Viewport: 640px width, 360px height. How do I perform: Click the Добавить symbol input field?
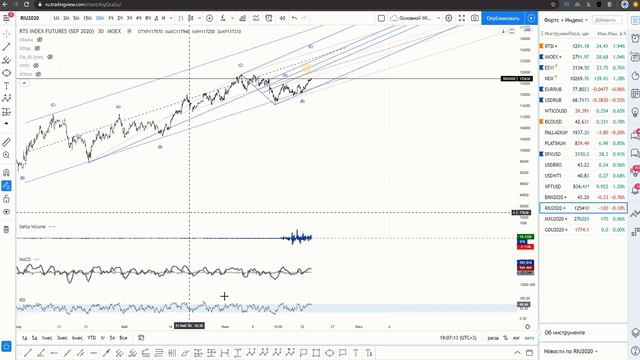tap(607, 20)
